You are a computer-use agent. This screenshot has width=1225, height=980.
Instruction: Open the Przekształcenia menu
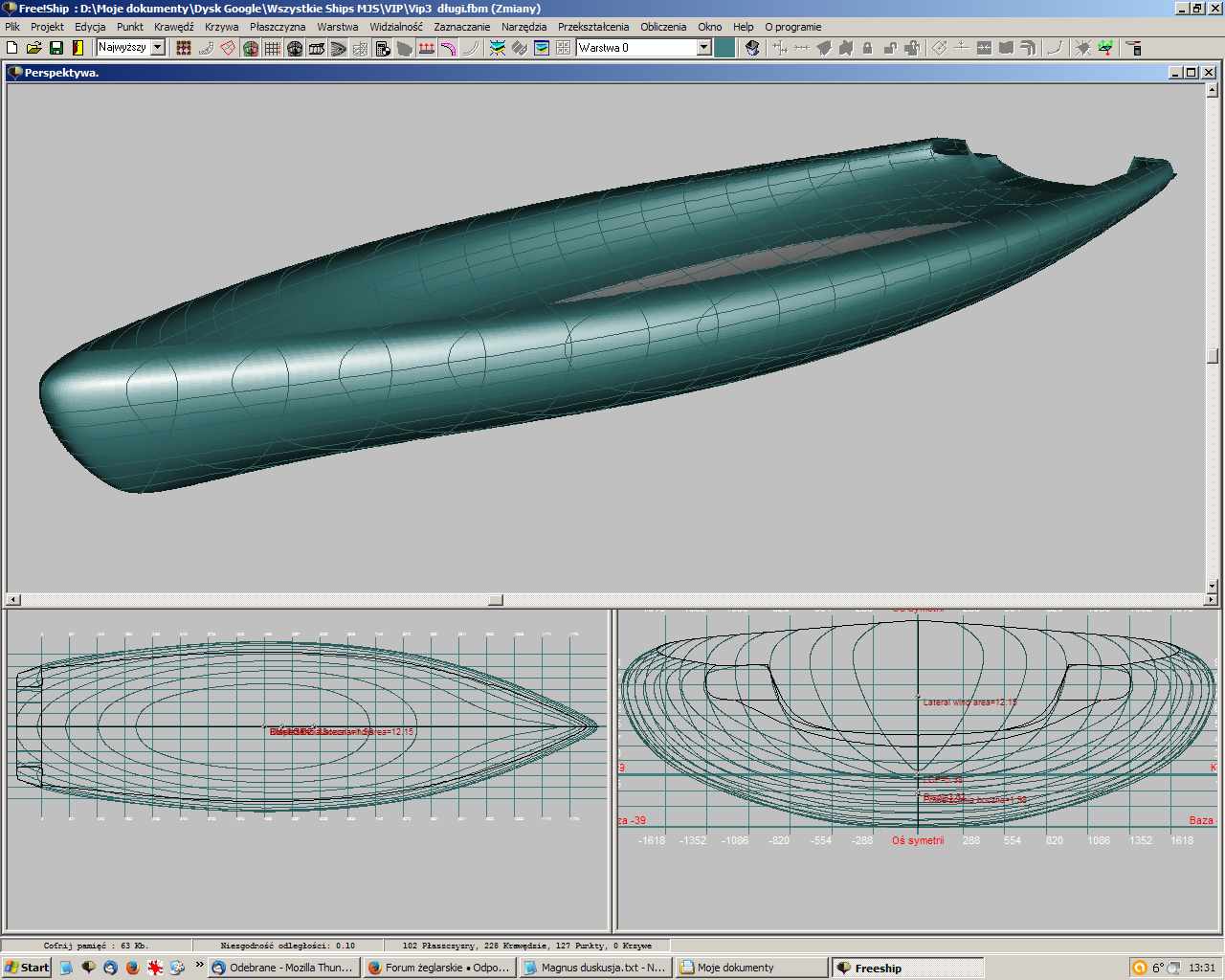click(593, 27)
